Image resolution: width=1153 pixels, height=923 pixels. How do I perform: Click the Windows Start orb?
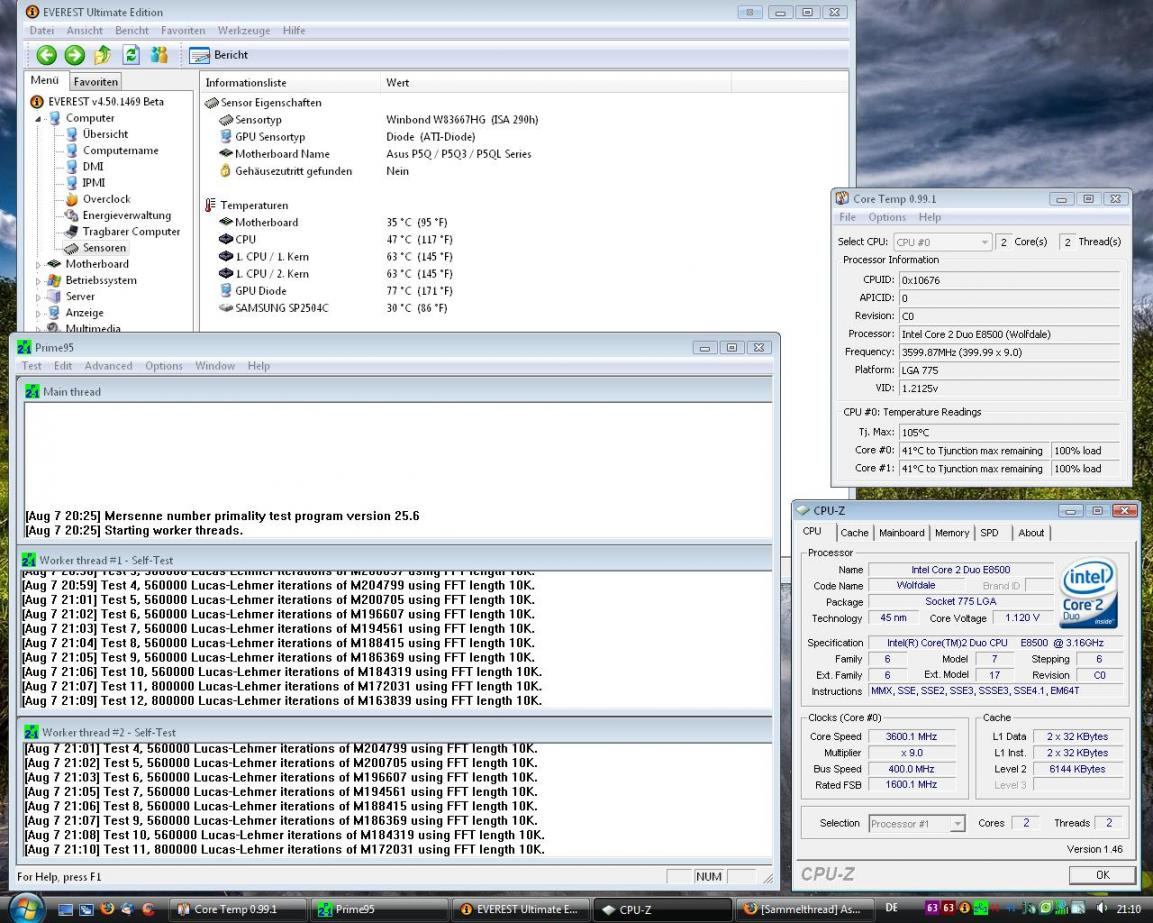[27, 908]
